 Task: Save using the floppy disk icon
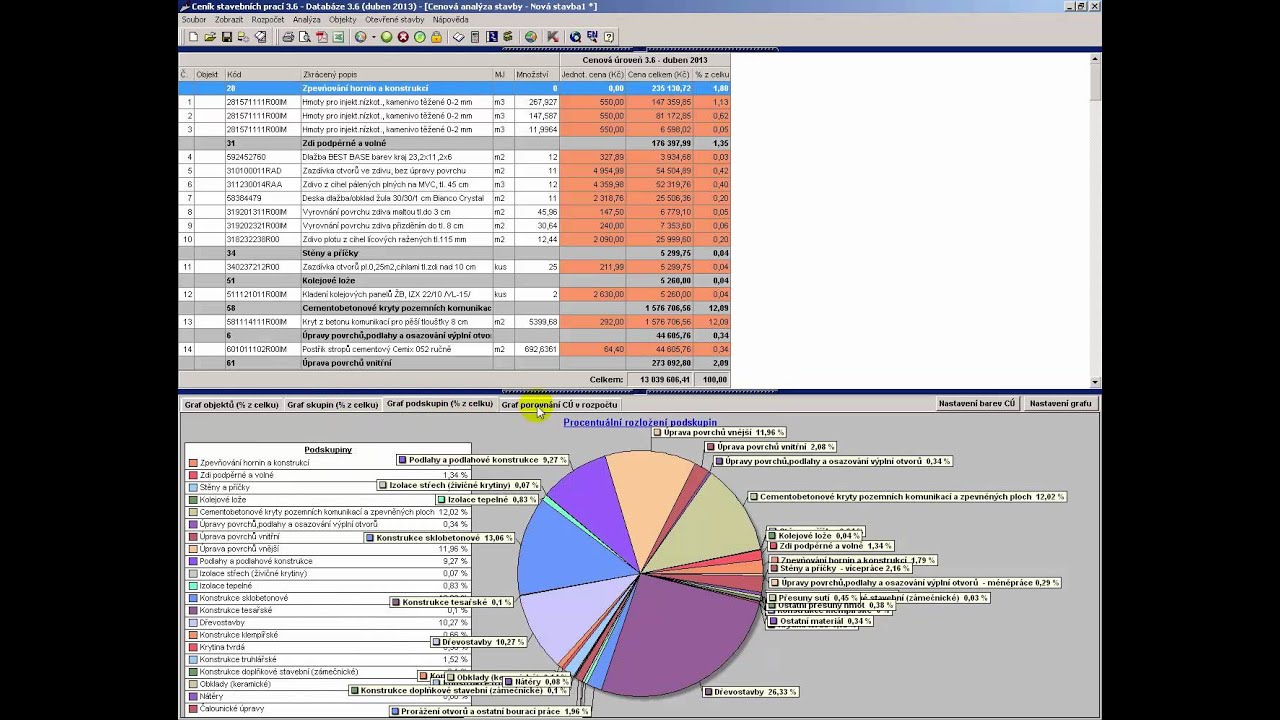pos(227,37)
